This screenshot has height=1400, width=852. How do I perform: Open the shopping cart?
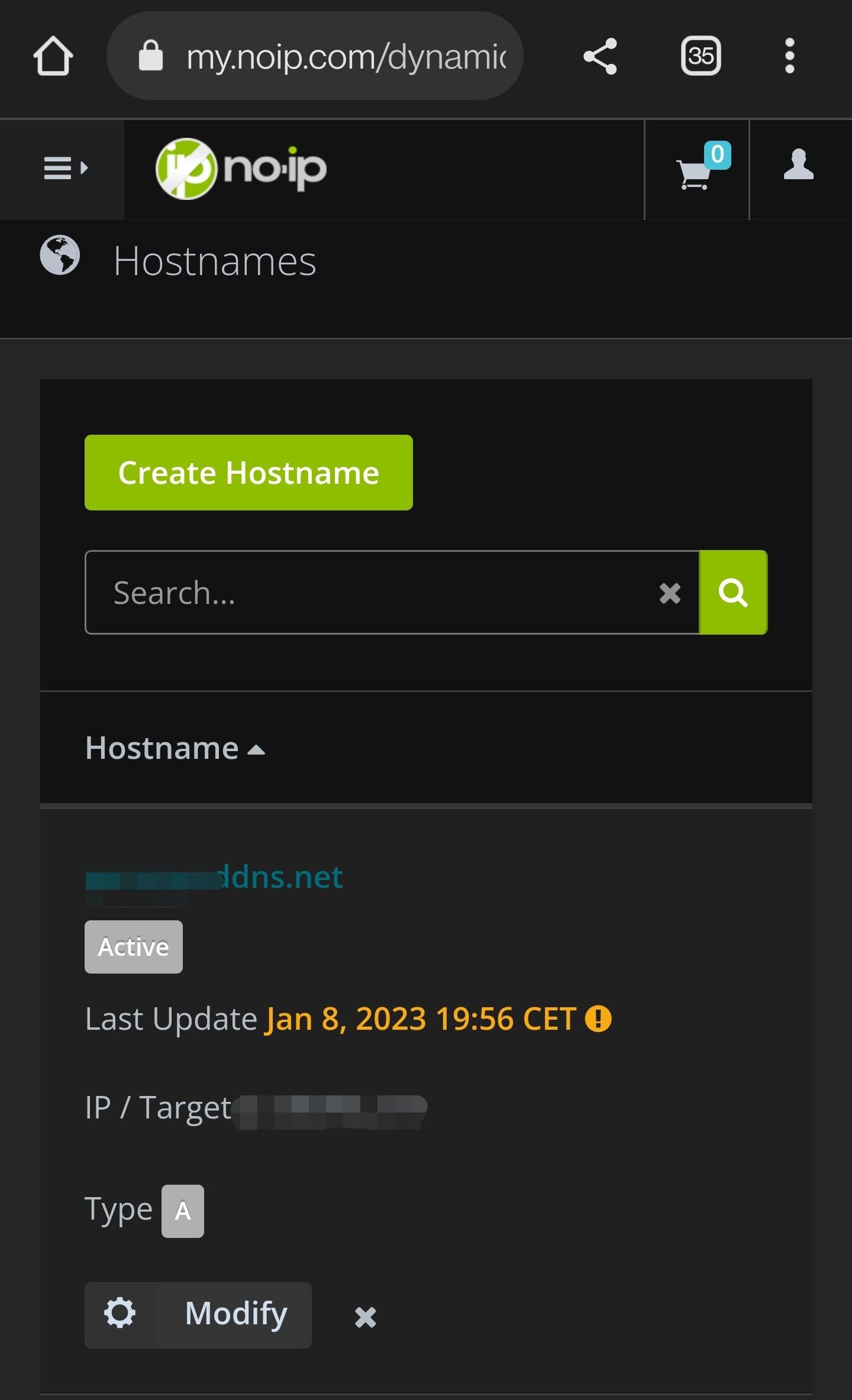tap(696, 170)
